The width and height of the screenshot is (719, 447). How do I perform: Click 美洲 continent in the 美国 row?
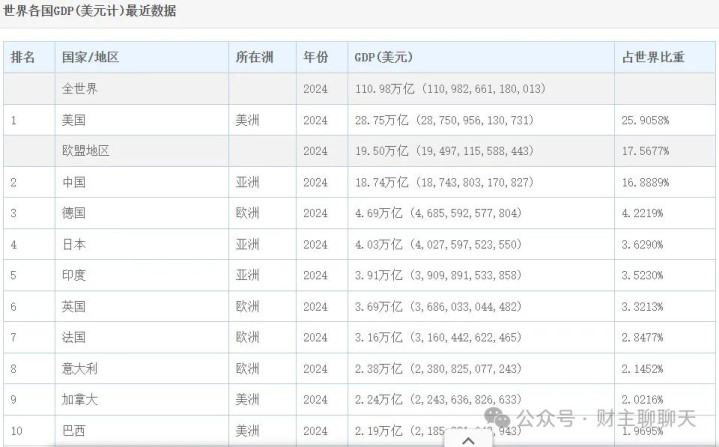[x=247, y=120]
